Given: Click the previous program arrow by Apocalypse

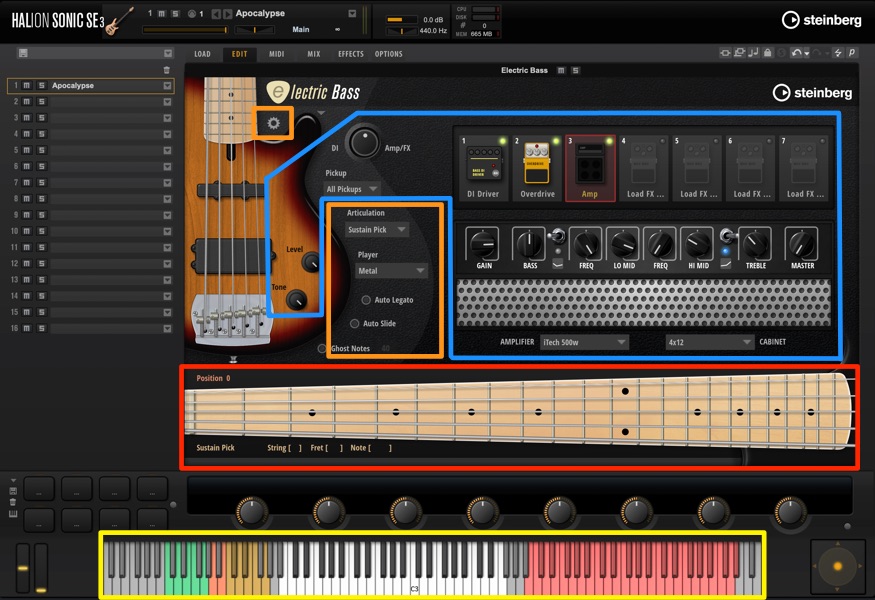Looking at the screenshot, I should [216, 14].
